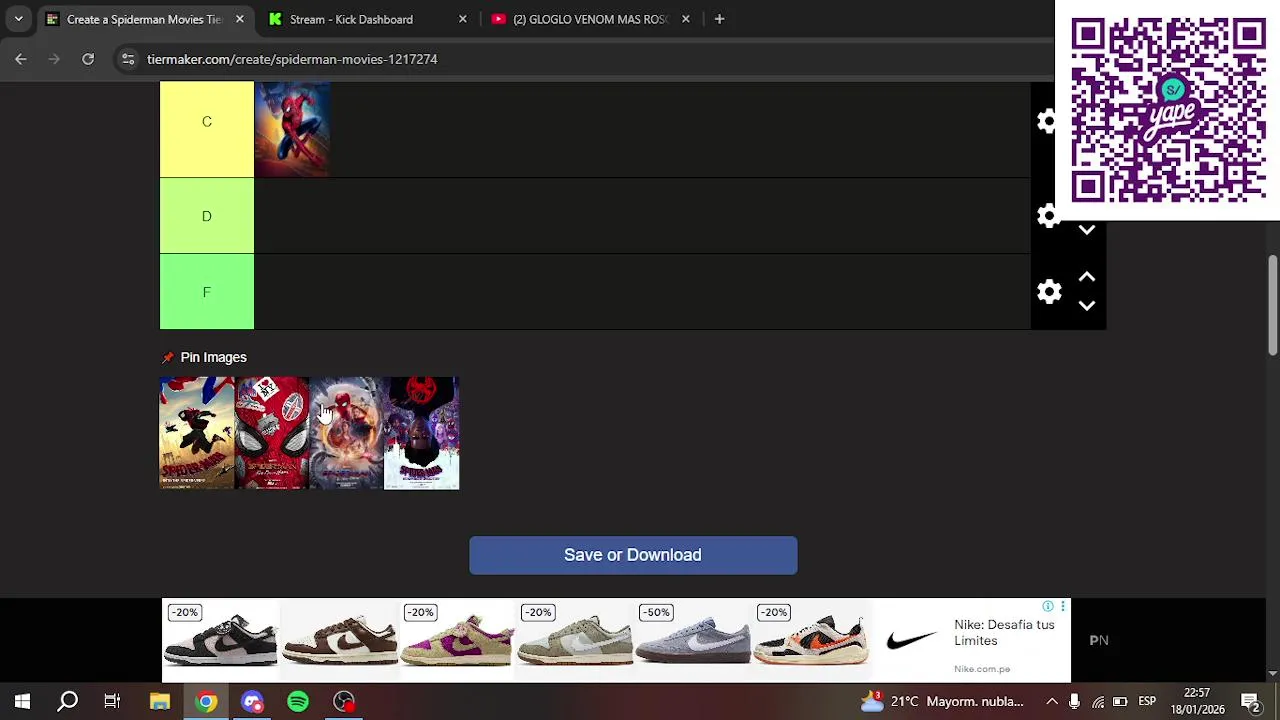Open brown Nike Dunk shoe ad

click(x=339, y=640)
